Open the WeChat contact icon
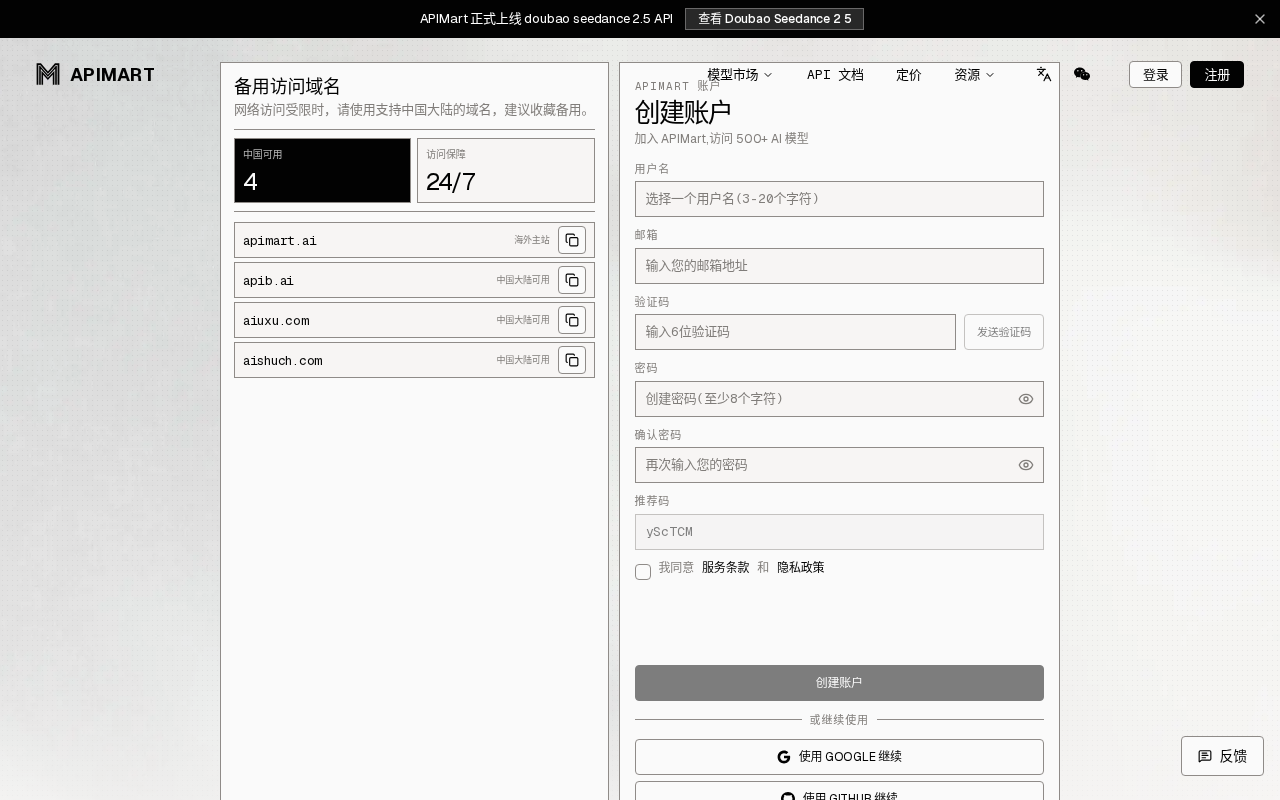The image size is (1280, 800). tap(1082, 74)
